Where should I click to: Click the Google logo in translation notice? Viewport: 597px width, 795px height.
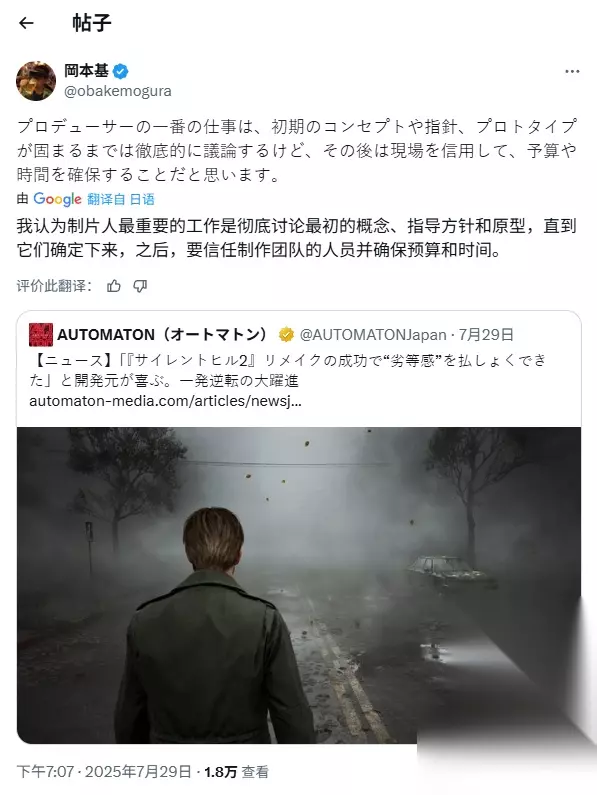[57, 199]
